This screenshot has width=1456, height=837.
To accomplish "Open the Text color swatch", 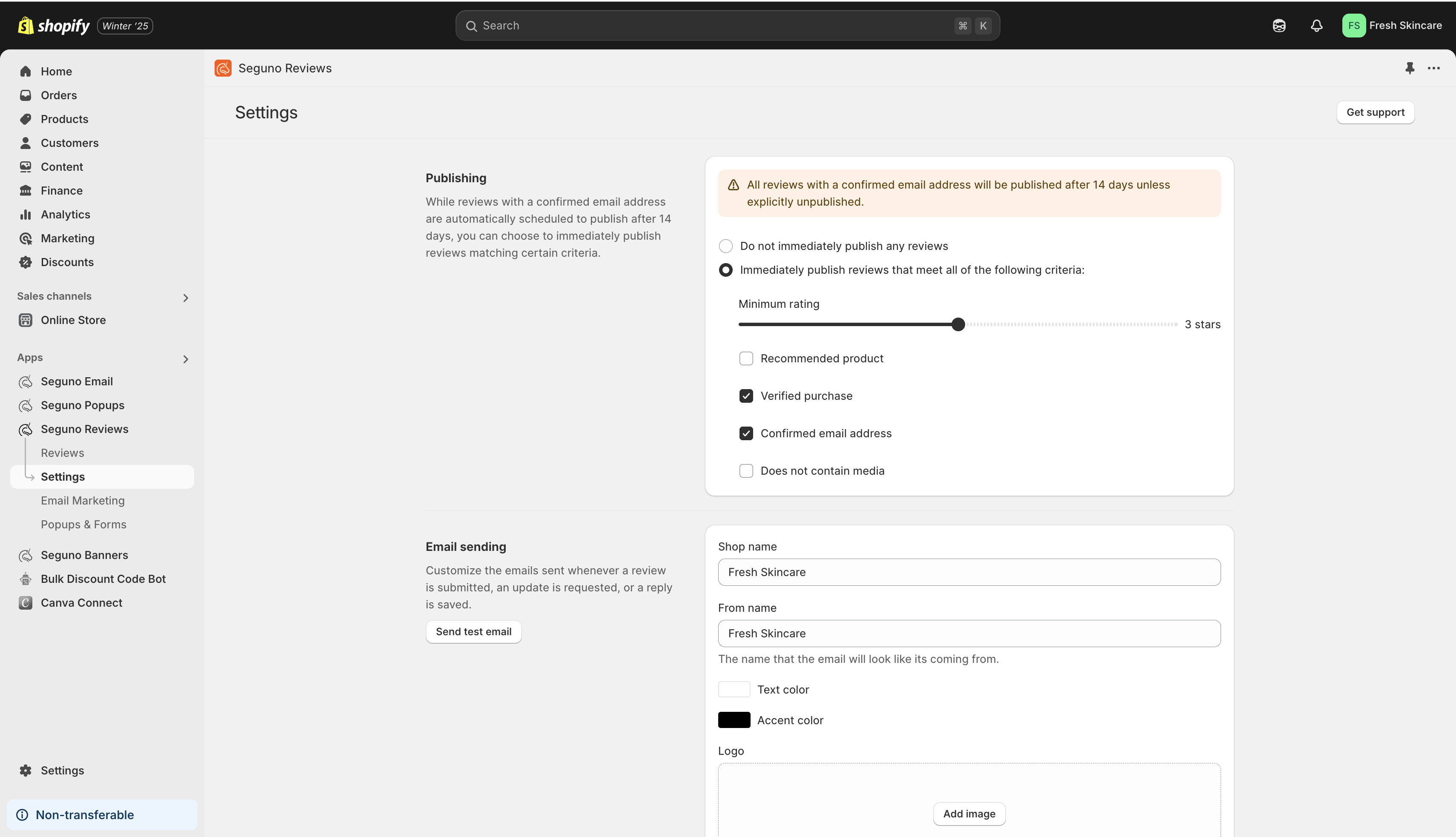I will [x=734, y=690].
